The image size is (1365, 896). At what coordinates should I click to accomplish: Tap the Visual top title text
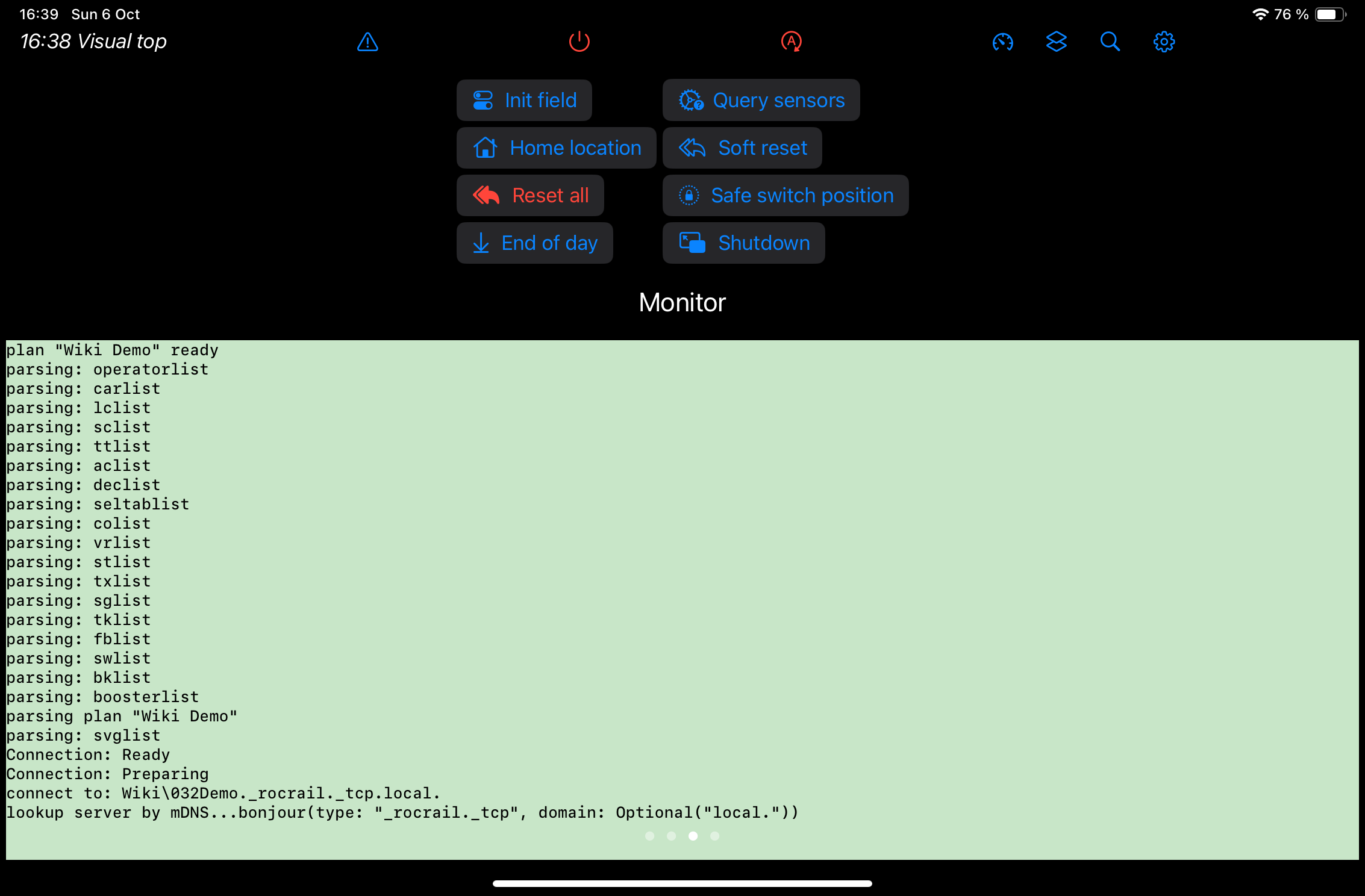[122, 42]
